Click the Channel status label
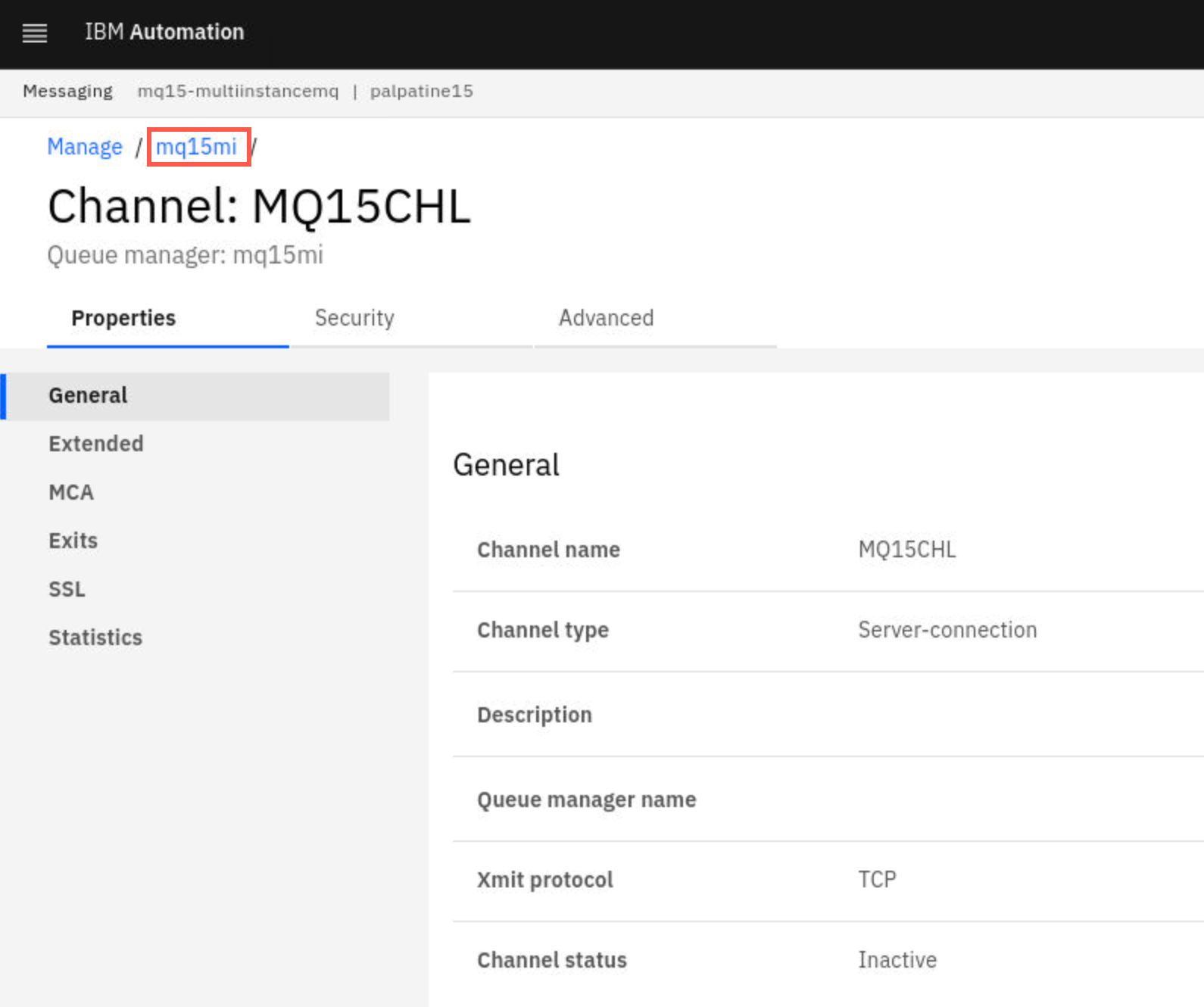This screenshot has width=1204, height=1007. tap(552, 960)
